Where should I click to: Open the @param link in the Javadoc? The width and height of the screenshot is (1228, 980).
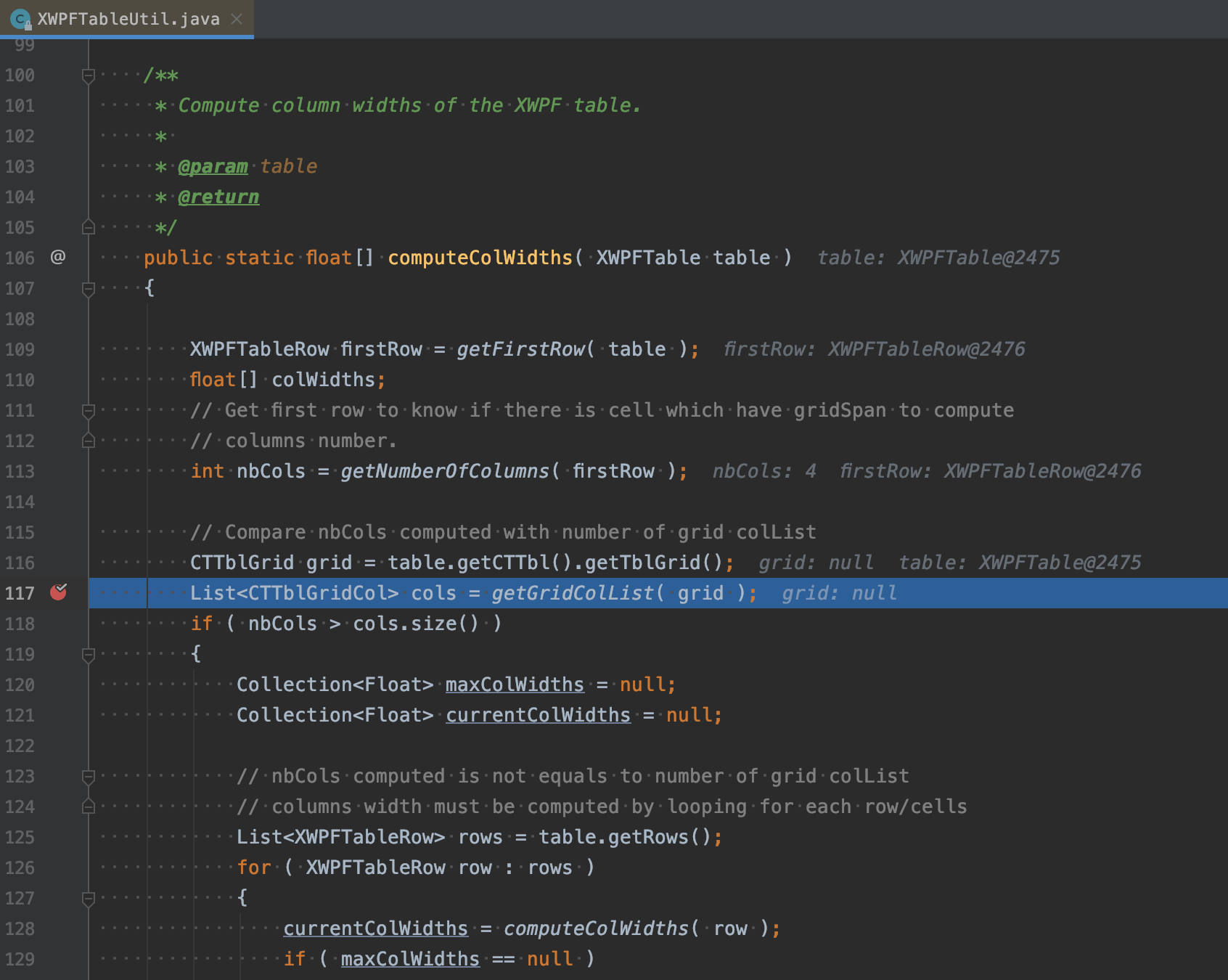(213, 166)
